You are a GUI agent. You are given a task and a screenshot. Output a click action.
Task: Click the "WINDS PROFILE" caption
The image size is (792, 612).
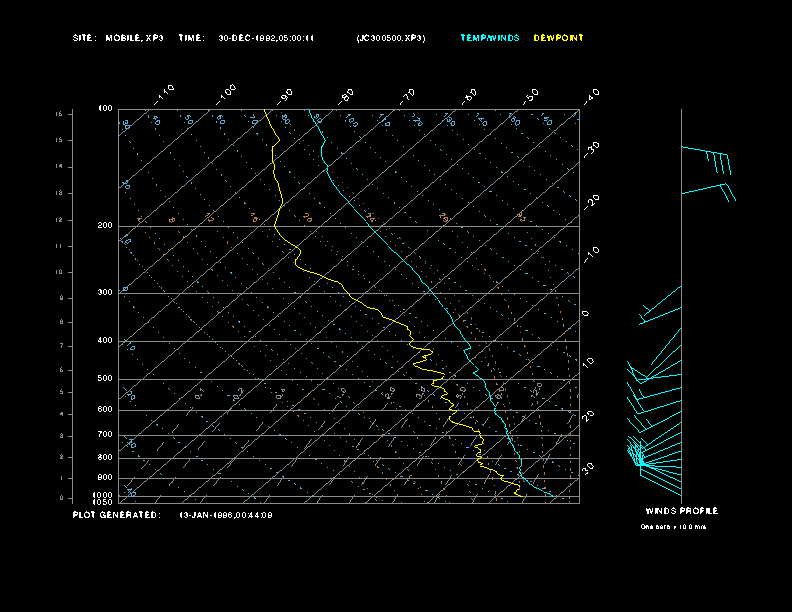[682, 511]
